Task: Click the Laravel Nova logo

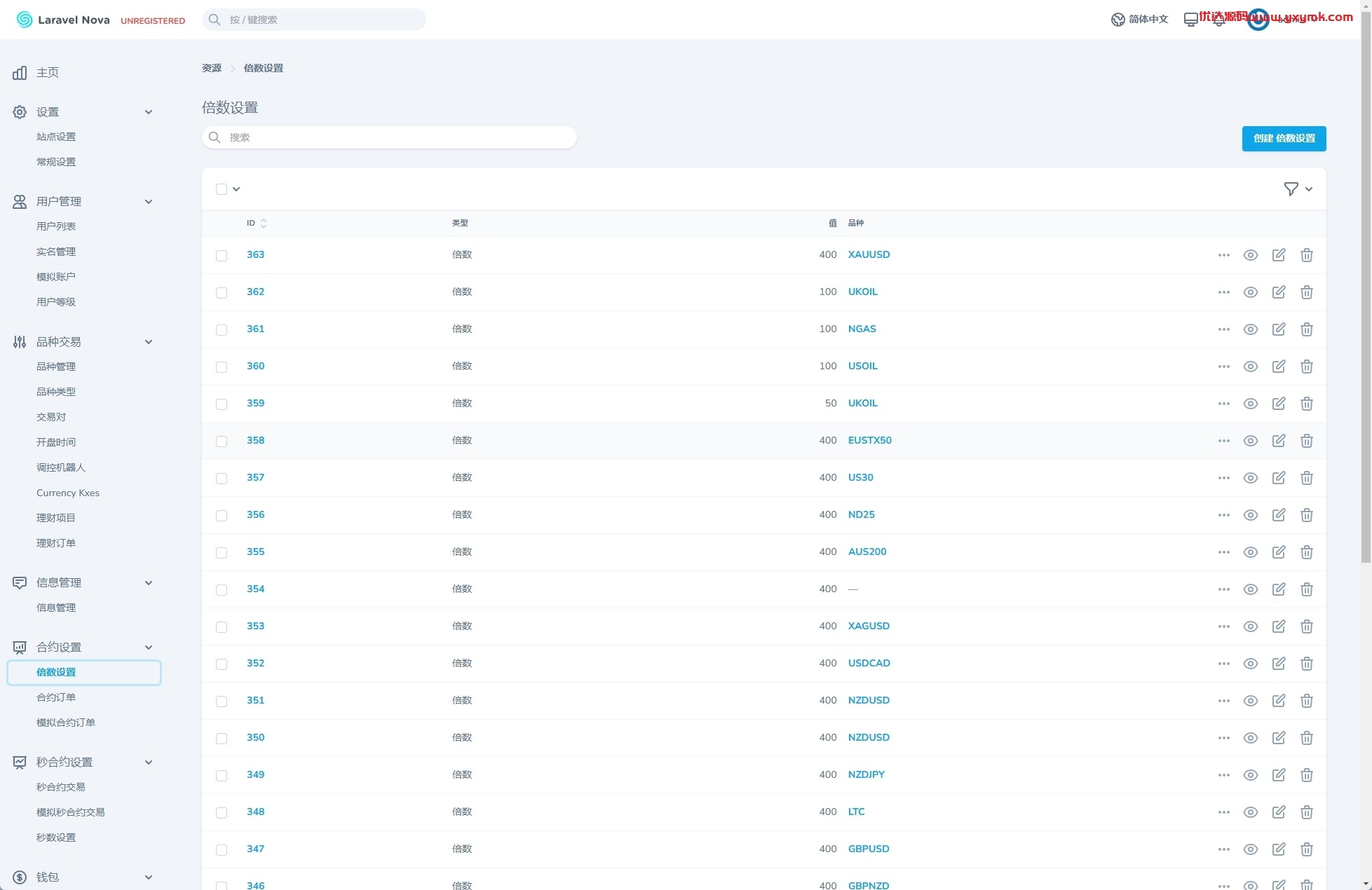Action: coord(63,20)
